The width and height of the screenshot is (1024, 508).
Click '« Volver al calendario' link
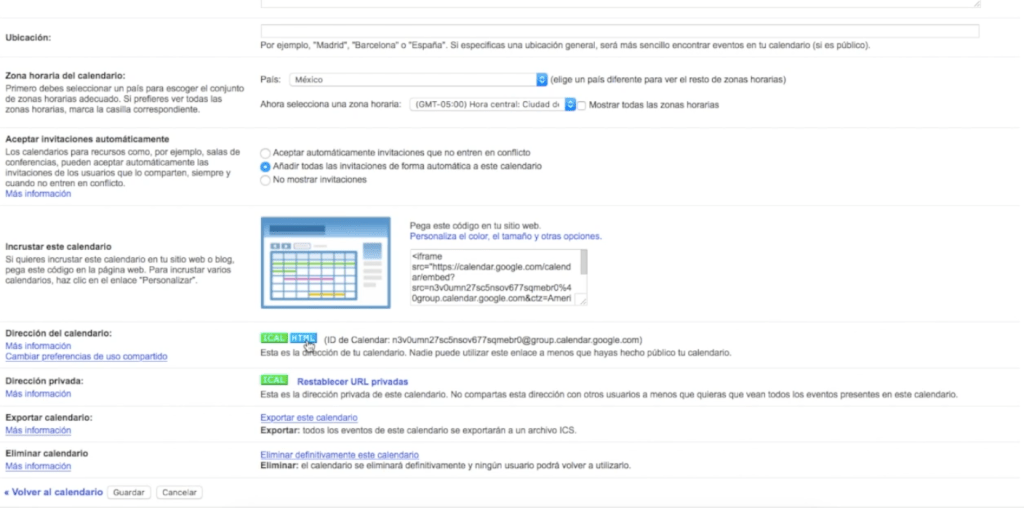click(x=53, y=492)
